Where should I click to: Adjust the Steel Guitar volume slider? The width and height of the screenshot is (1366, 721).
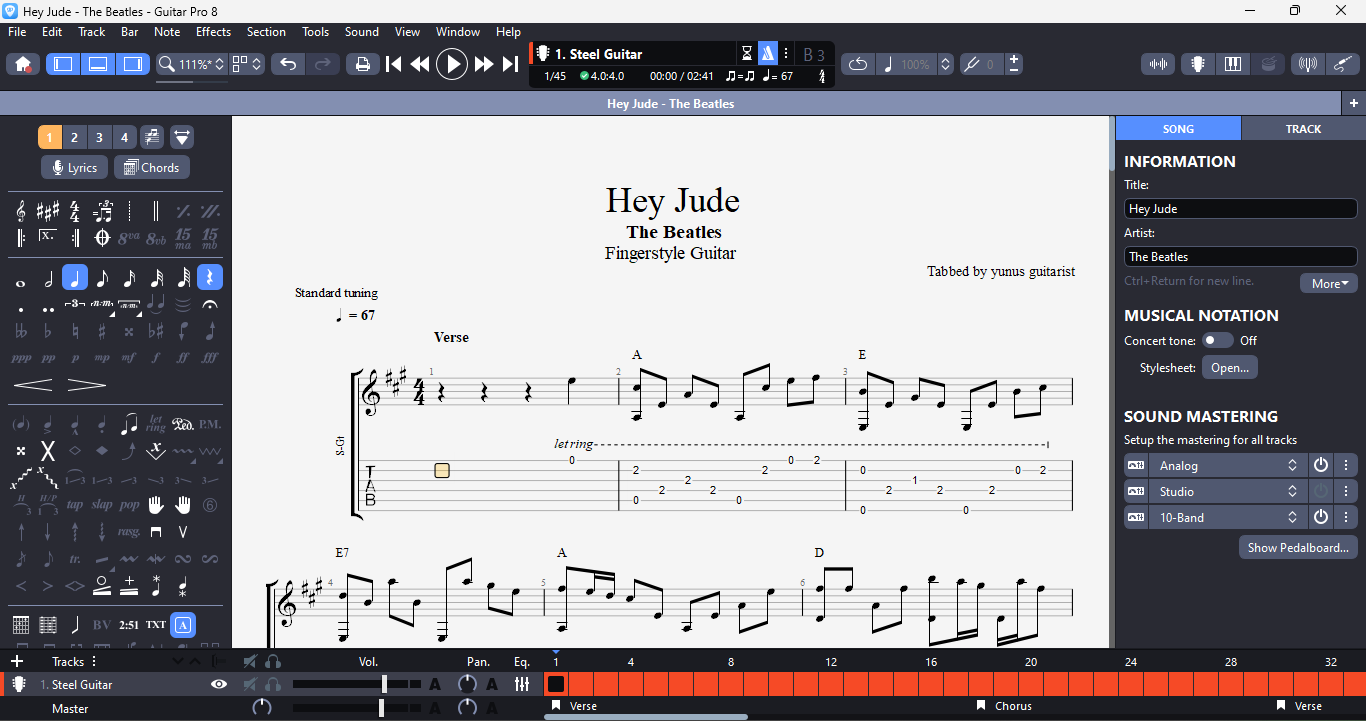357,684
